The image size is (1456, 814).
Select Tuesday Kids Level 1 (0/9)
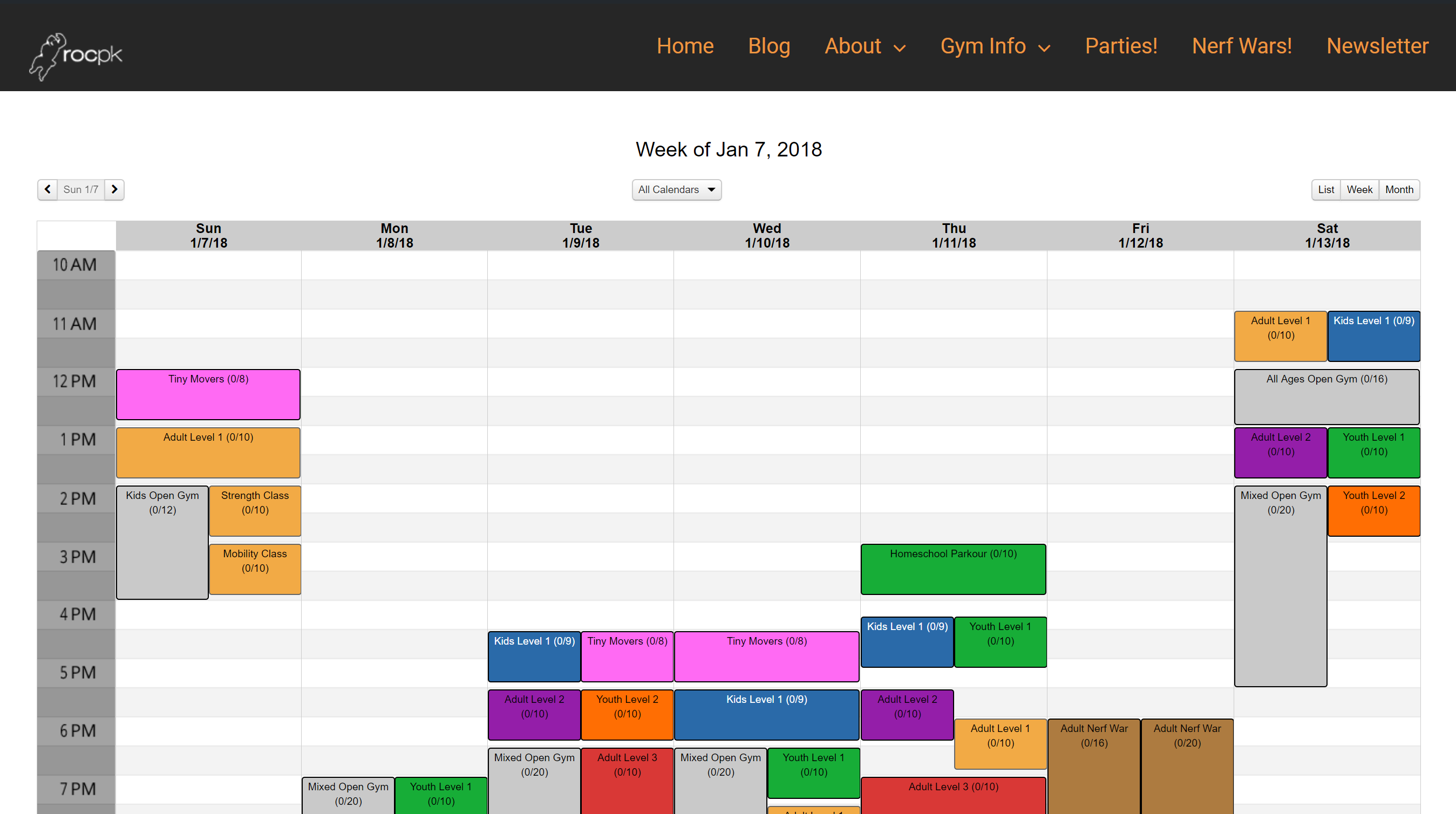click(x=534, y=656)
